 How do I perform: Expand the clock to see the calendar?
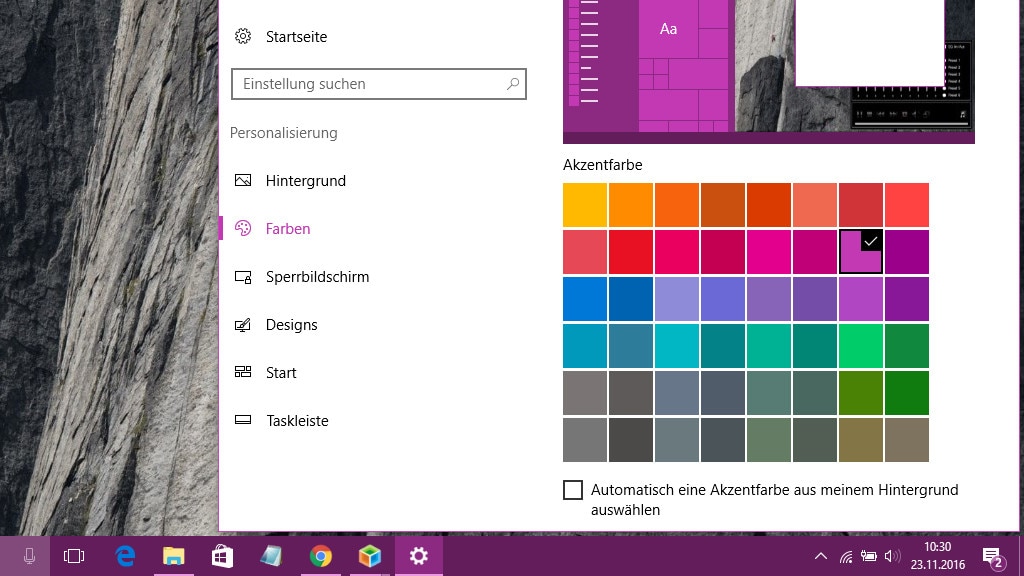[x=937, y=555]
